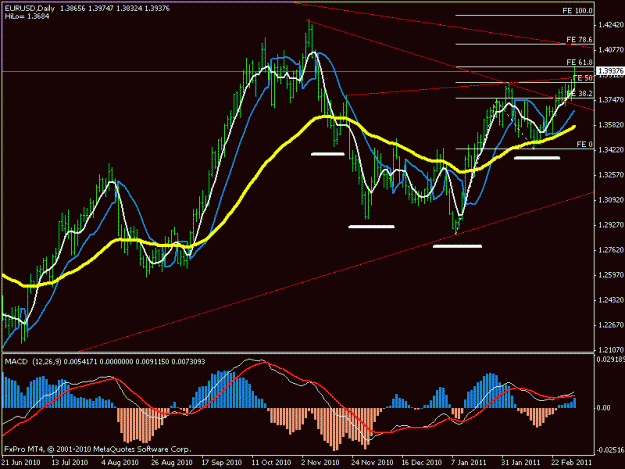Select white support marker below February 2011 low
625x469 pixels.
pyautogui.click(x=537, y=158)
